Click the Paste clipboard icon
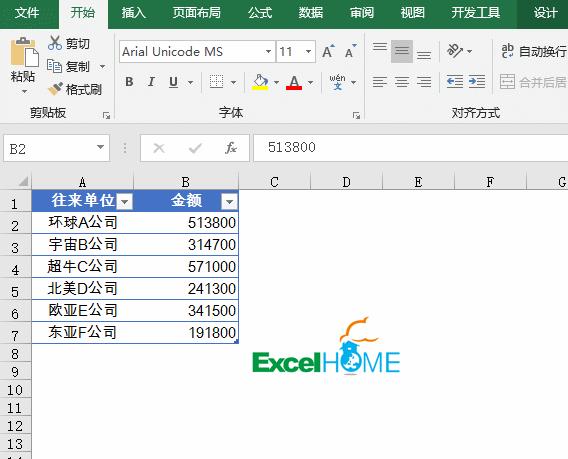This screenshot has height=459, width=568. click(x=24, y=52)
